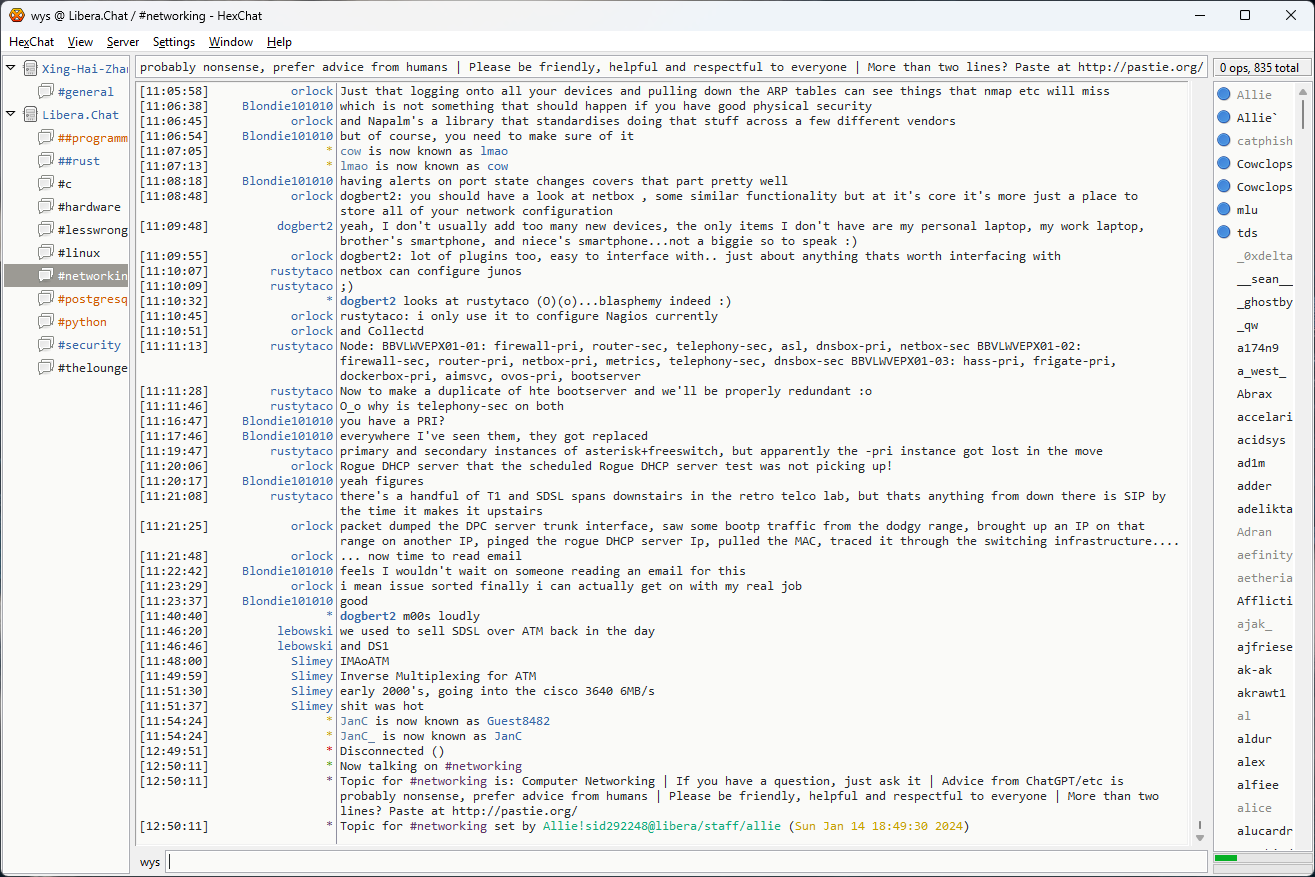Click the #python channel icon
1315x877 pixels.
click(x=46, y=322)
